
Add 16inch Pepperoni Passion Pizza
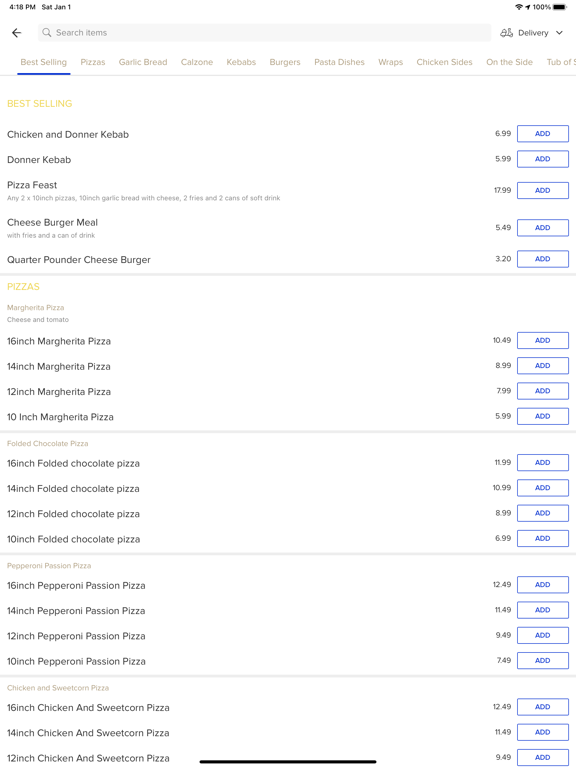coord(543,585)
